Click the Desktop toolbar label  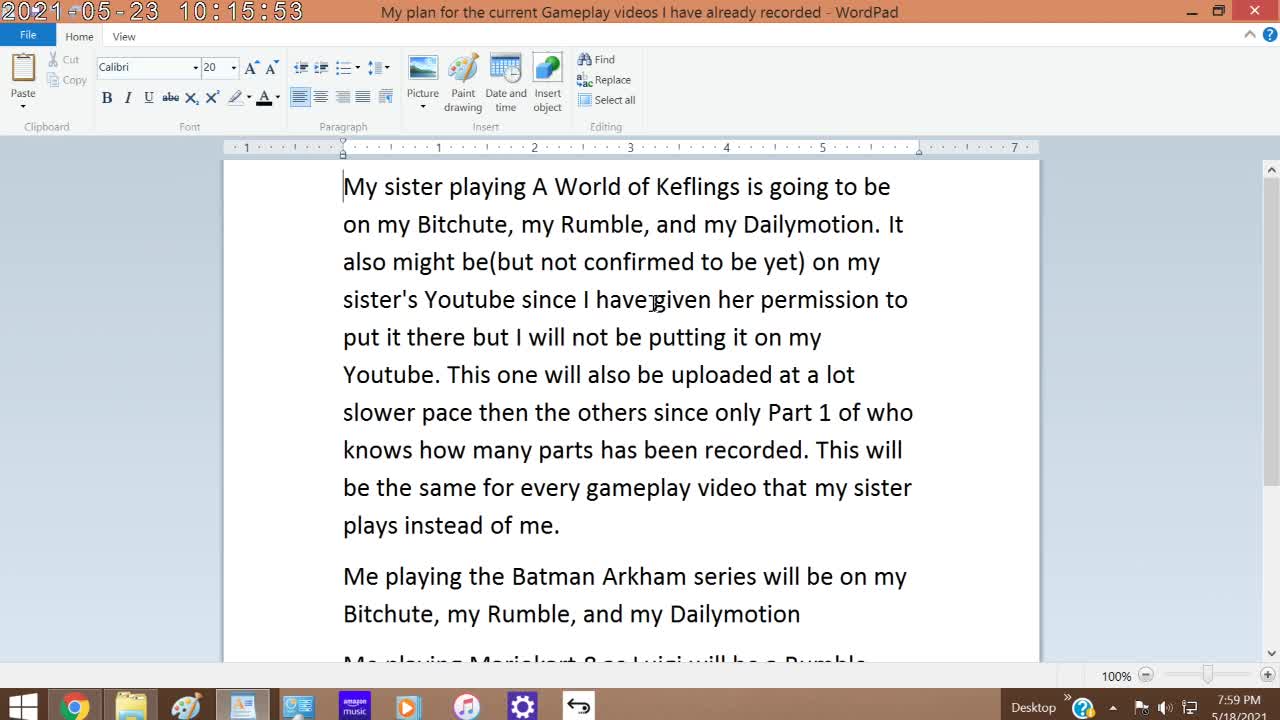[x=1033, y=707]
